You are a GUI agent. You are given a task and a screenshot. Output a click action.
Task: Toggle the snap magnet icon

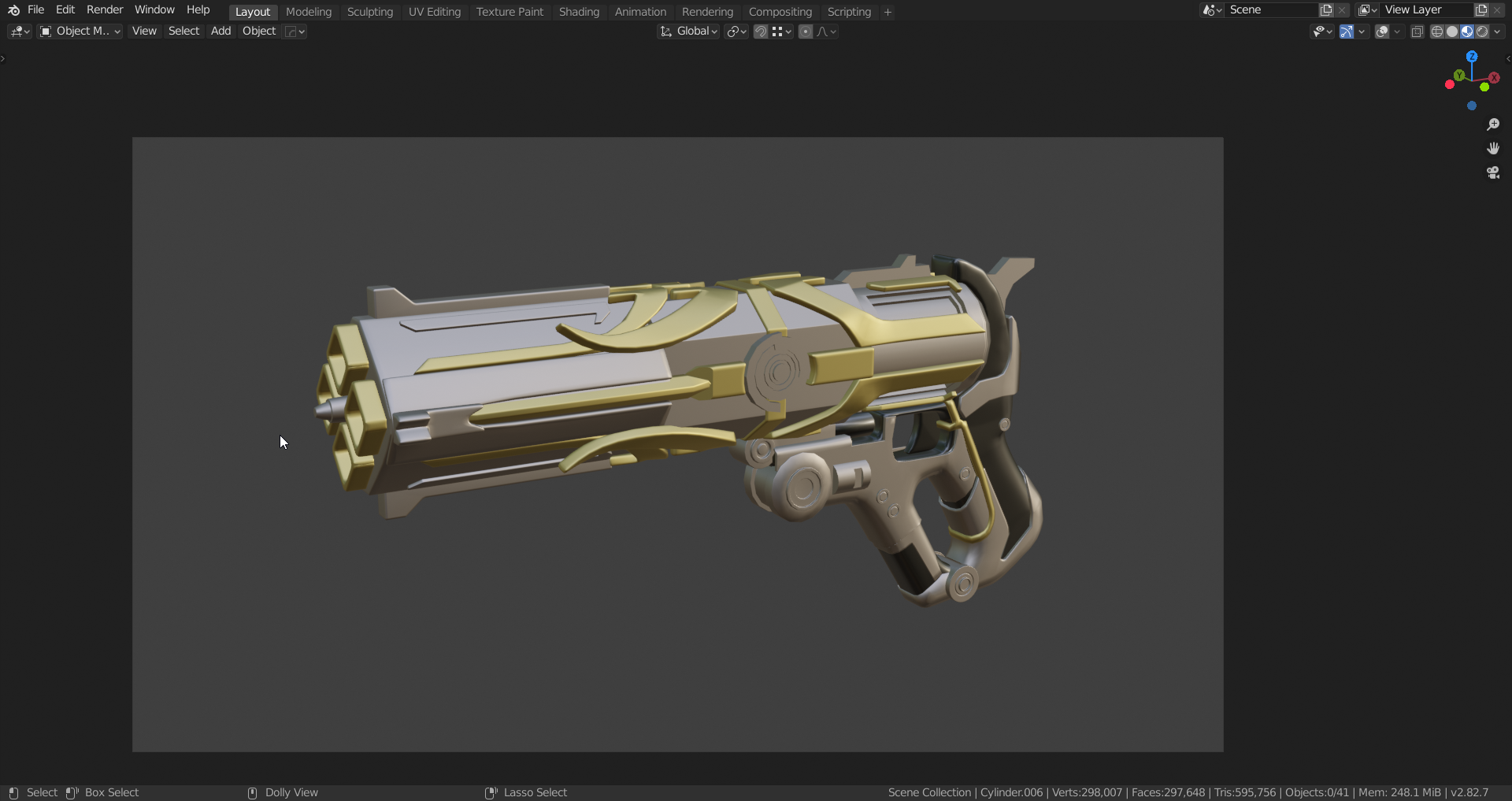(x=761, y=32)
